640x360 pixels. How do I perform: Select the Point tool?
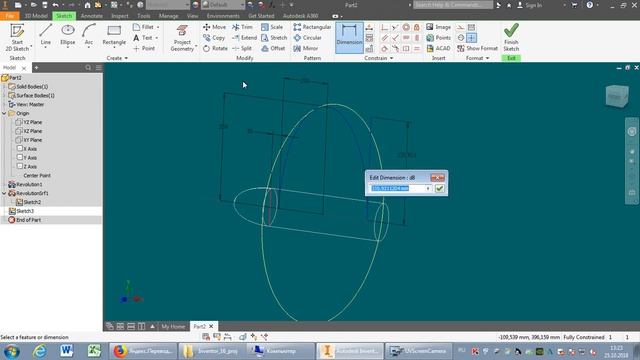144,48
